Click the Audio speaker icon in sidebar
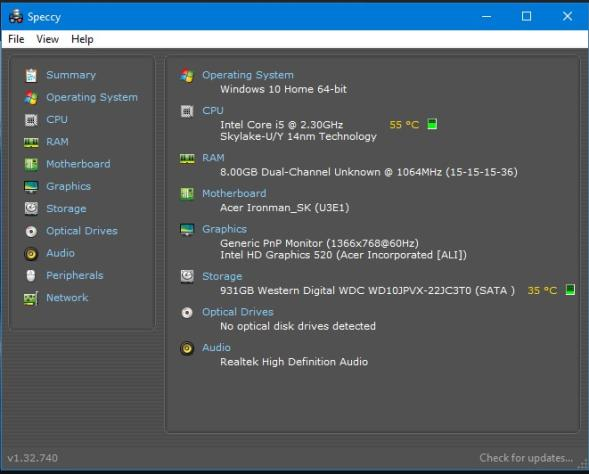 pyautogui.click(x=31, y=254)
